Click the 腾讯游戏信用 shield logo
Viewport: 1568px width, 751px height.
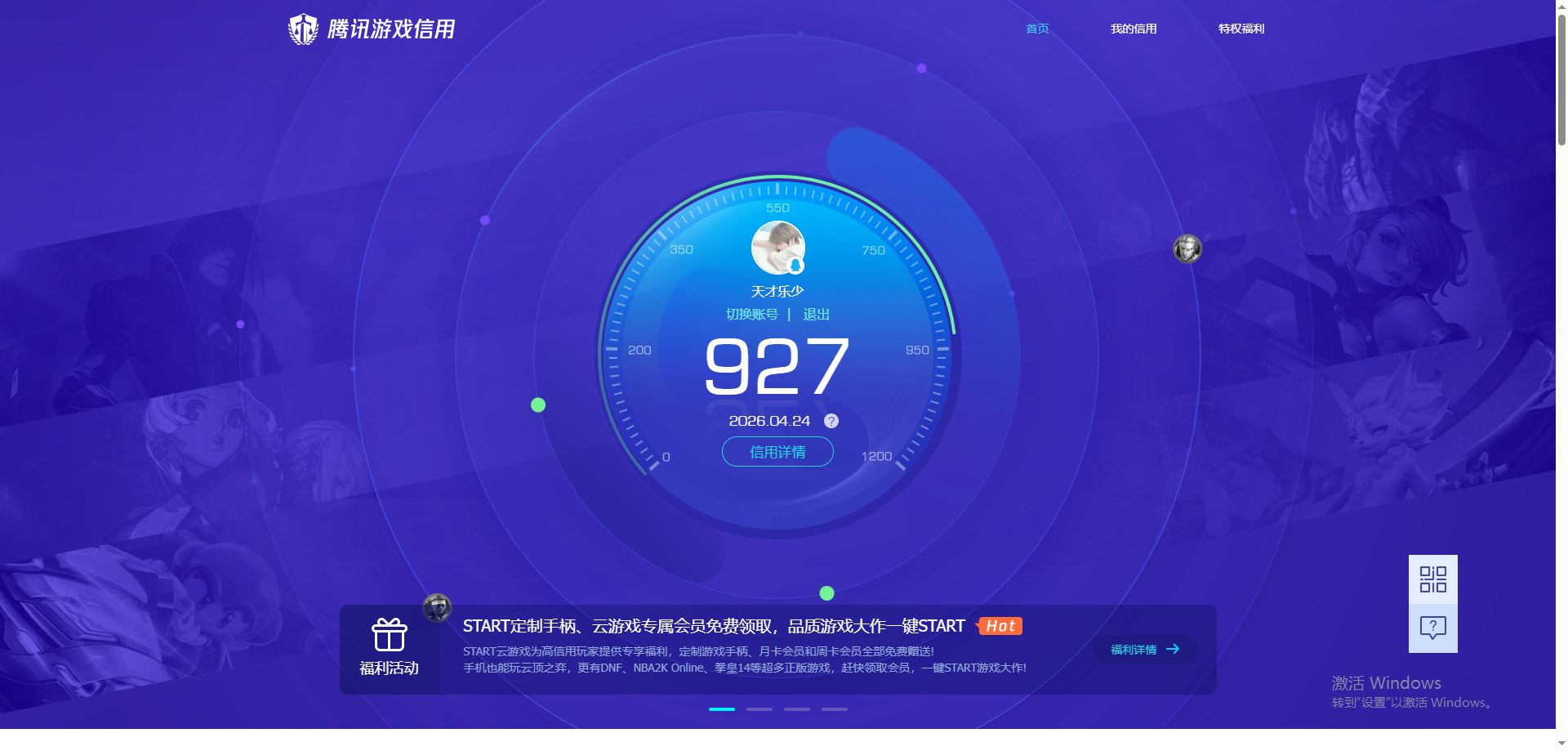[303, 29]
